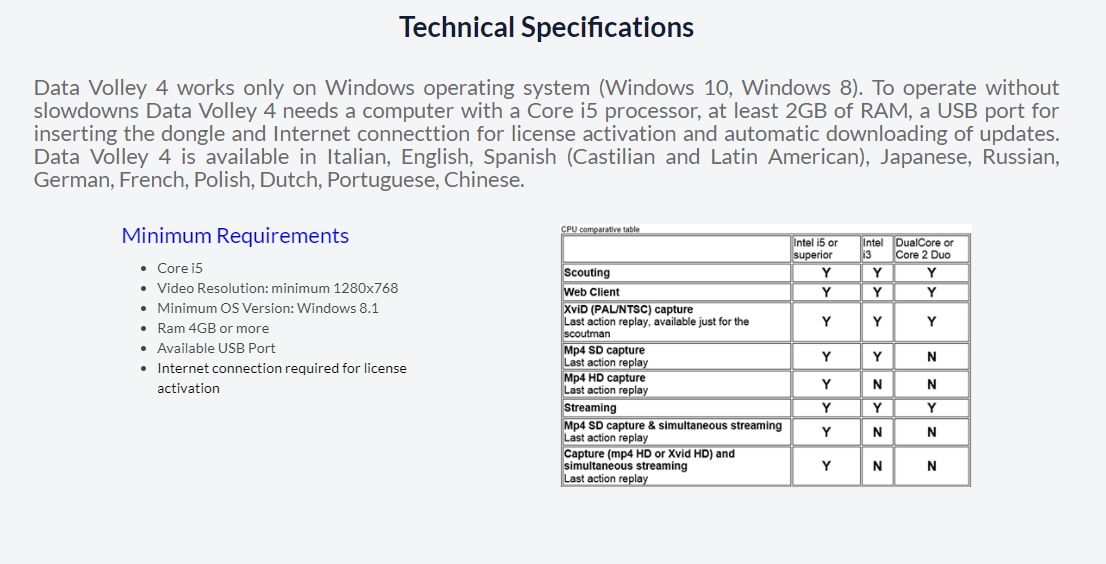This screenshot has width=1106, height=564.
Task: Click the Streaming row label
Action: [590, 407]
